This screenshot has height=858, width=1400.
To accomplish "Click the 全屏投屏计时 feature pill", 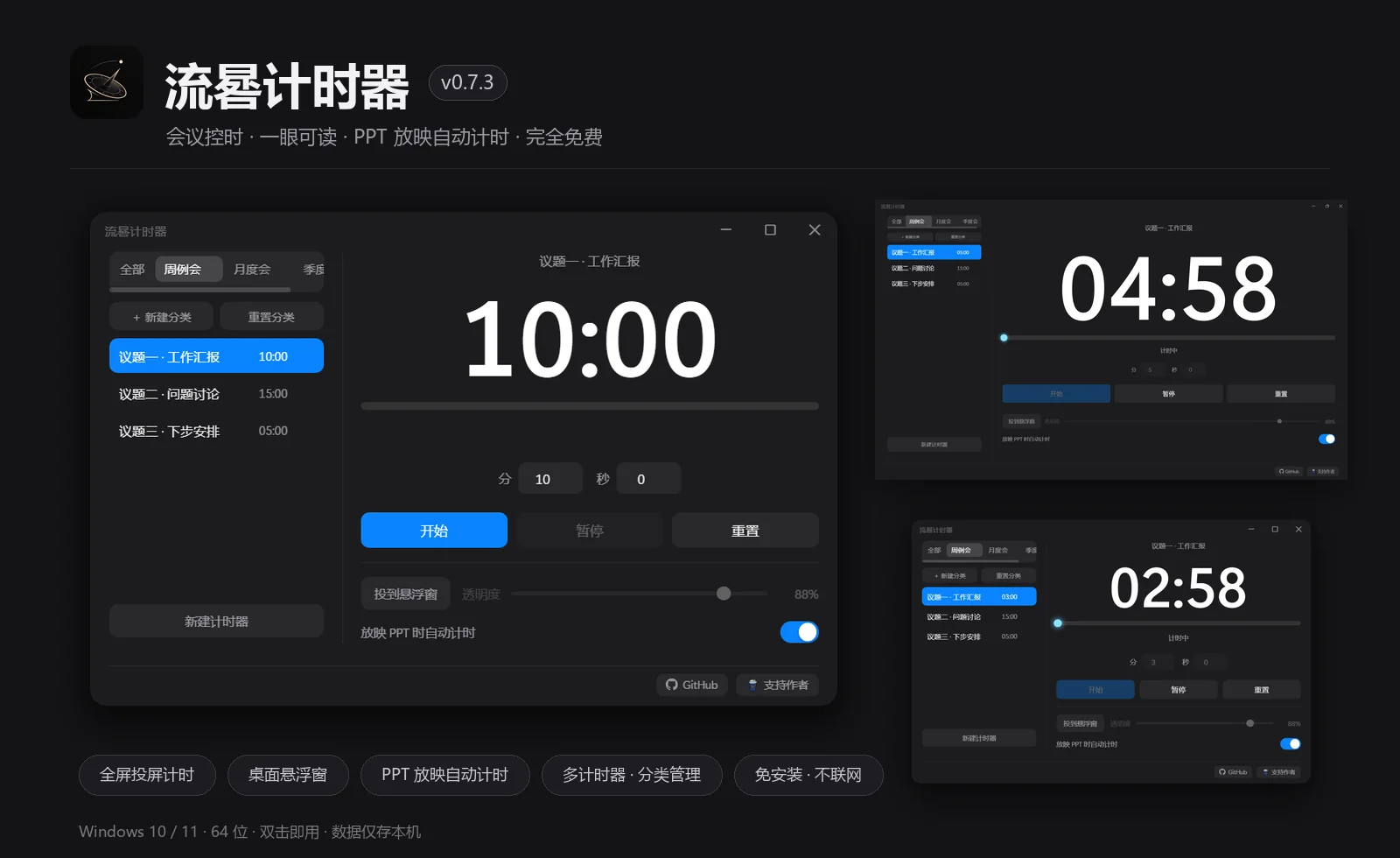I will pos(147,775).
